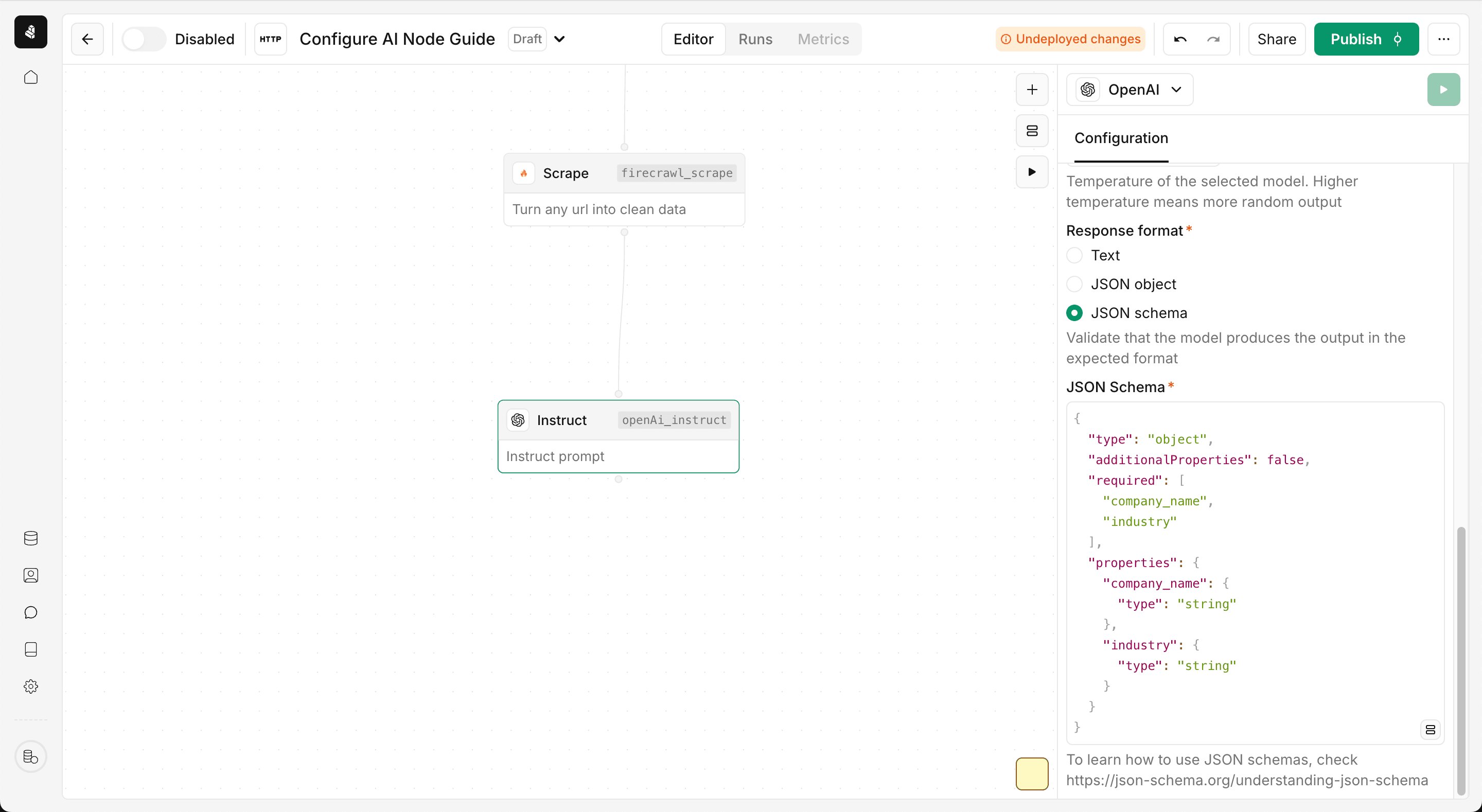The image size is (1482, 812).
Task: Open the json-schema.org documentation link
Action: 1247,780
